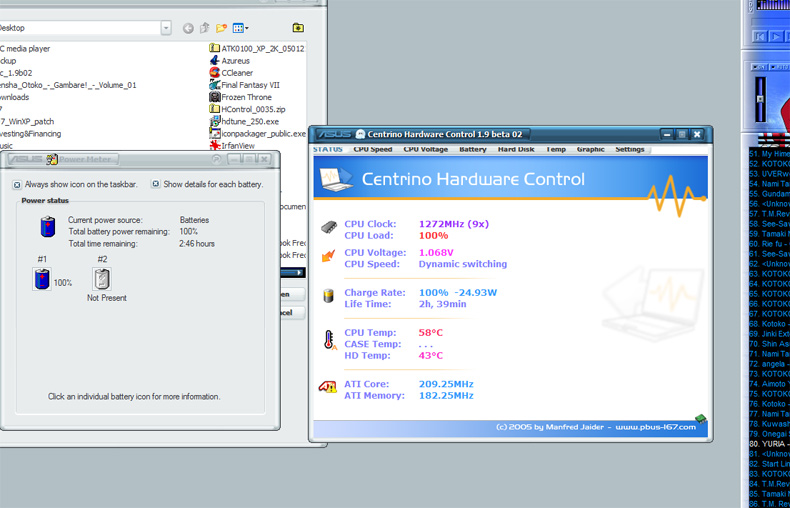
Task: Switch to the Hard Disk tab
Action: pos(516,149)
